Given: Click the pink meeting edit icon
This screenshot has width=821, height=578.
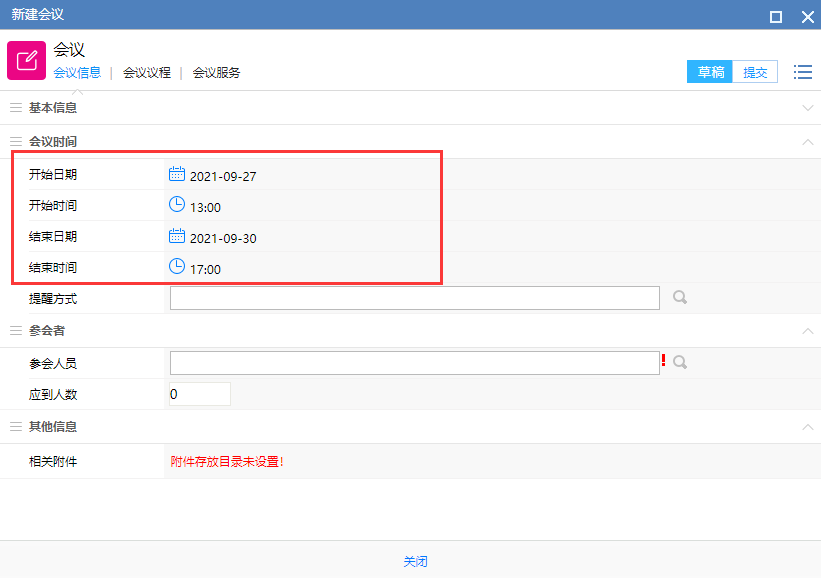Looking at the screenshot, I should (26, 60).
